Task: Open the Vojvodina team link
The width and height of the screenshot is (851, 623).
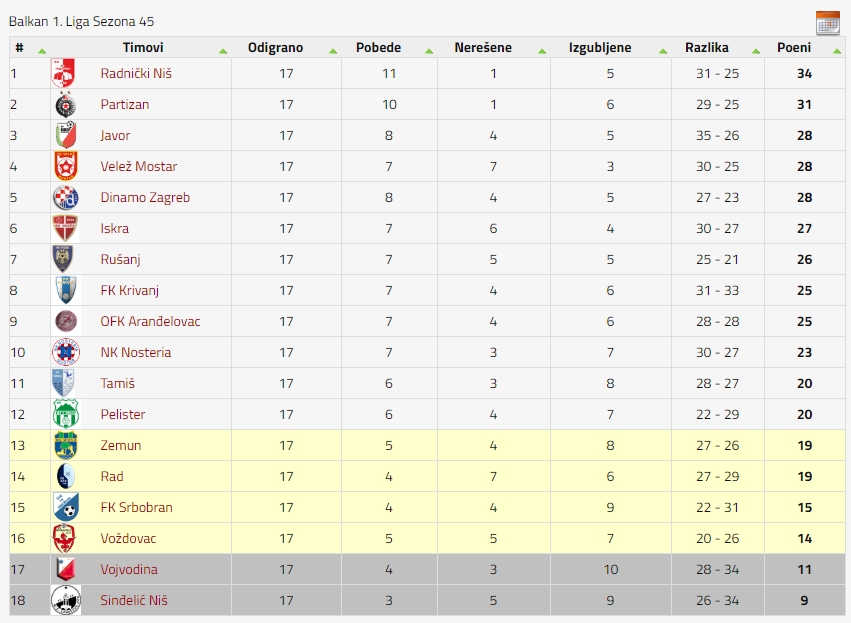Action: point(129,569)
